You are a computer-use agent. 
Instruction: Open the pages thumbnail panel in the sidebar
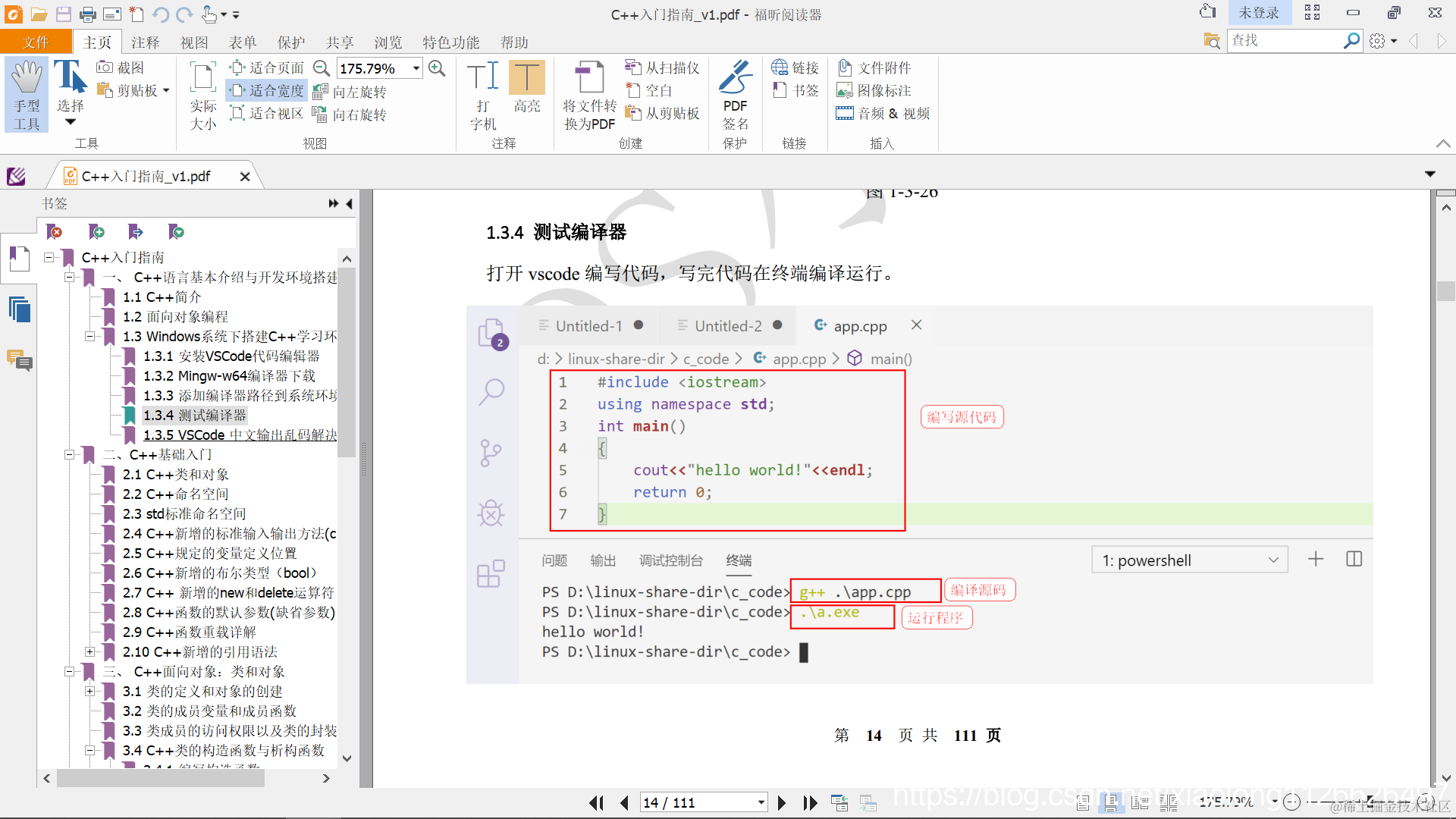tap(19, 309)
